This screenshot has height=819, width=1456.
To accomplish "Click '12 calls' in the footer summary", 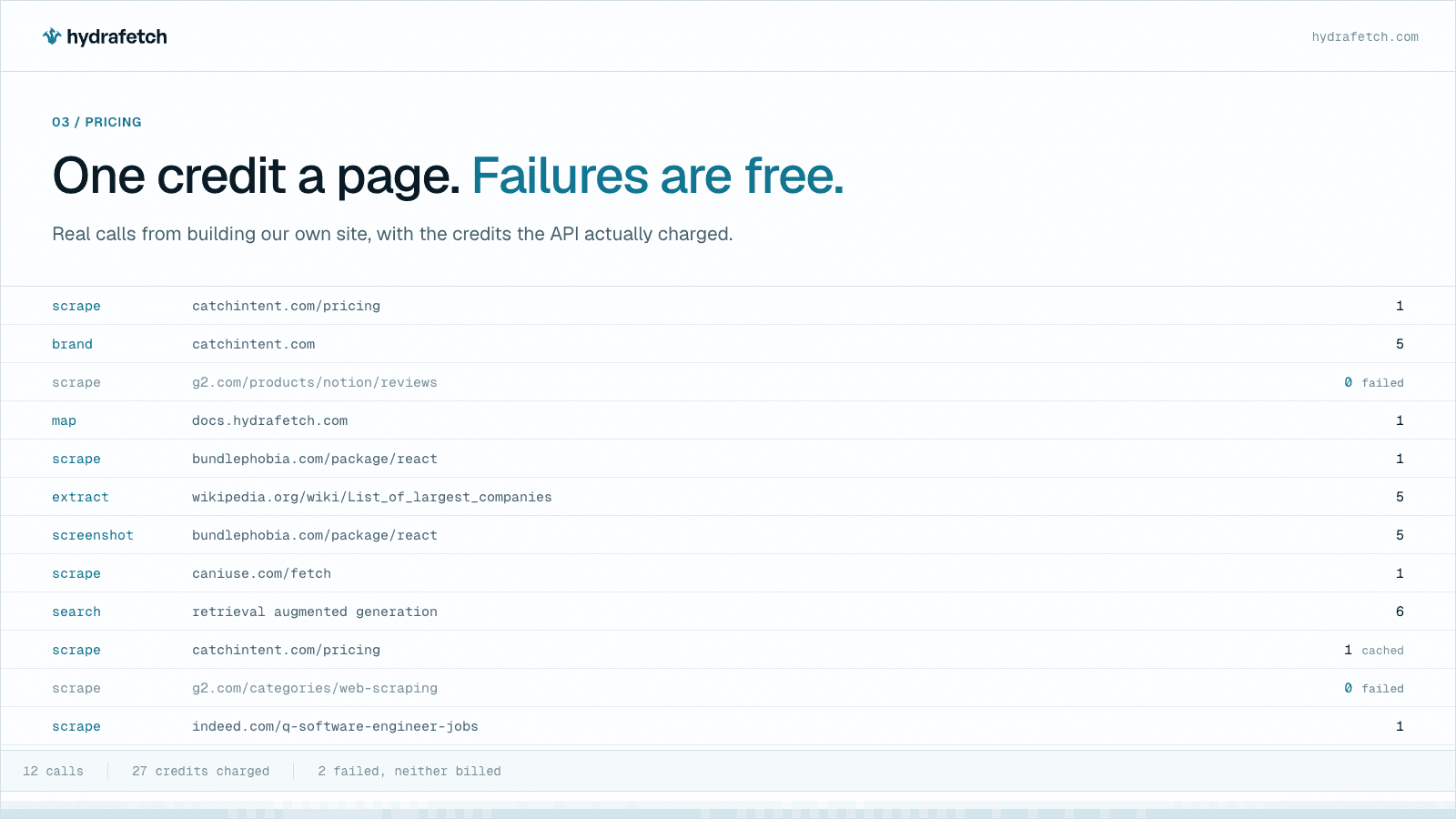I will 53,771.
